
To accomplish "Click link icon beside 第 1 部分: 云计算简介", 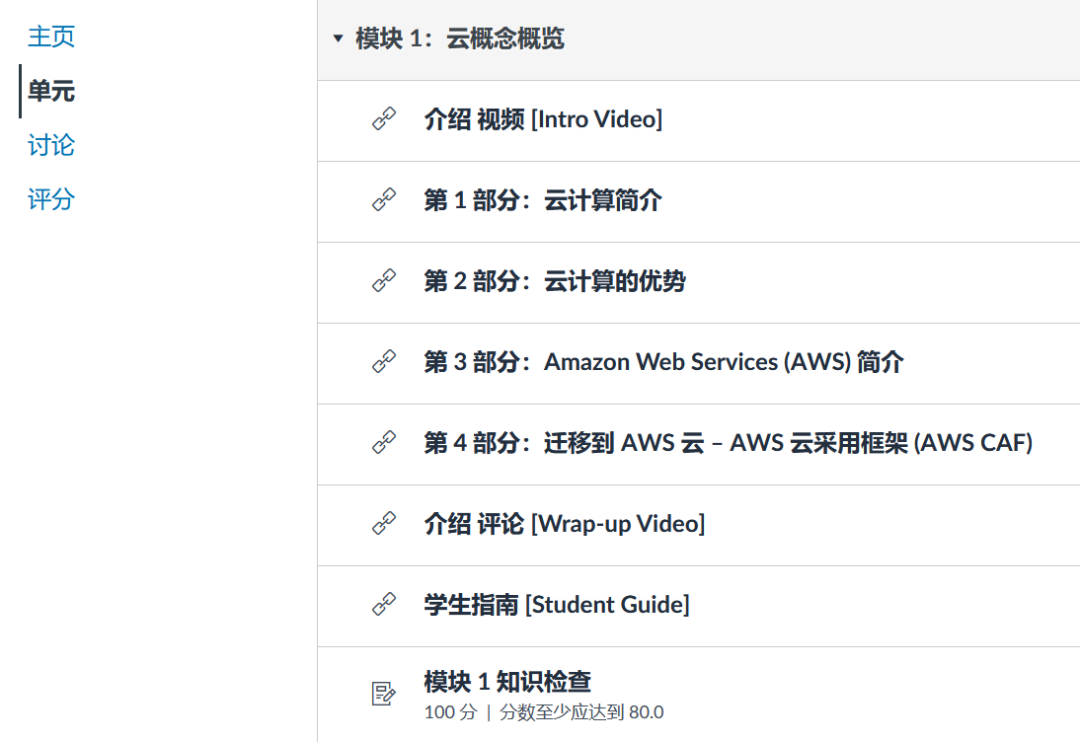I will (x=384, y=200).
